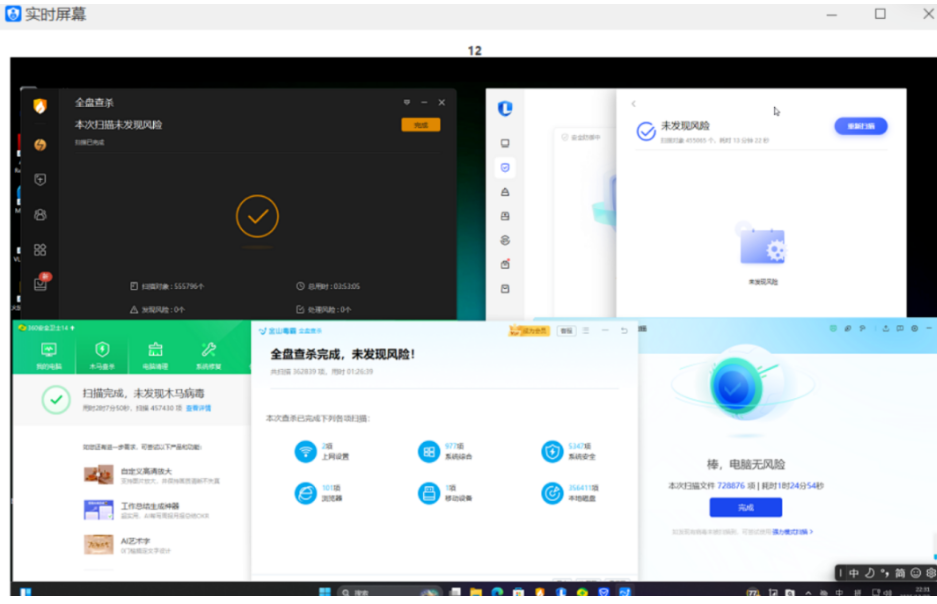This screenshot has height=604, width=937.
Task: Click the Huorong flame shield logo
Action: point(40,106)
